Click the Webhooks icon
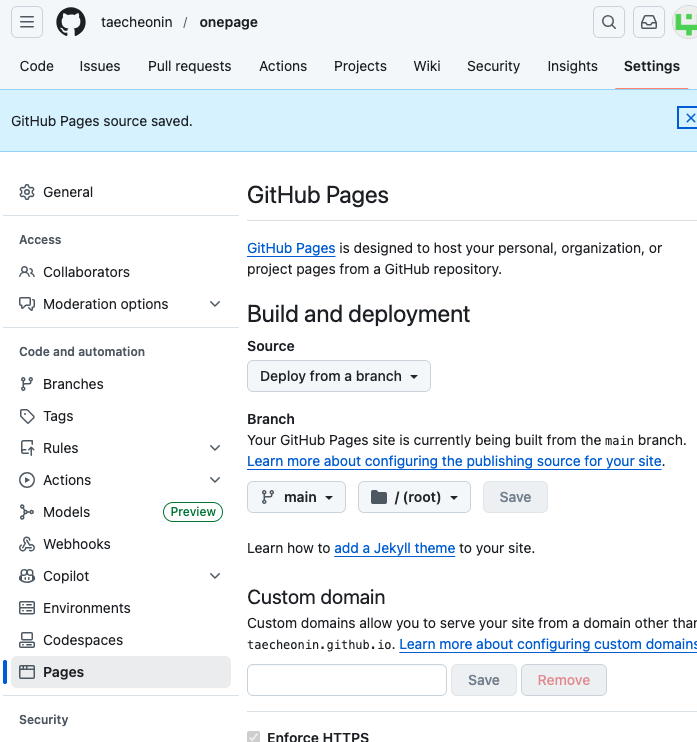This screenshot has width=697, height=742. pyautogui.click(x=27, y=544)
